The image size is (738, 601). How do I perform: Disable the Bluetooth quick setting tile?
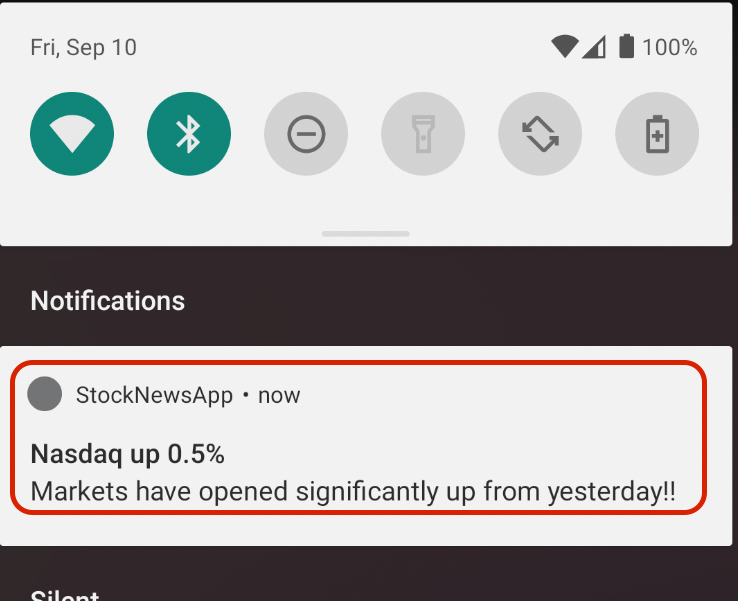coord(189,134)
